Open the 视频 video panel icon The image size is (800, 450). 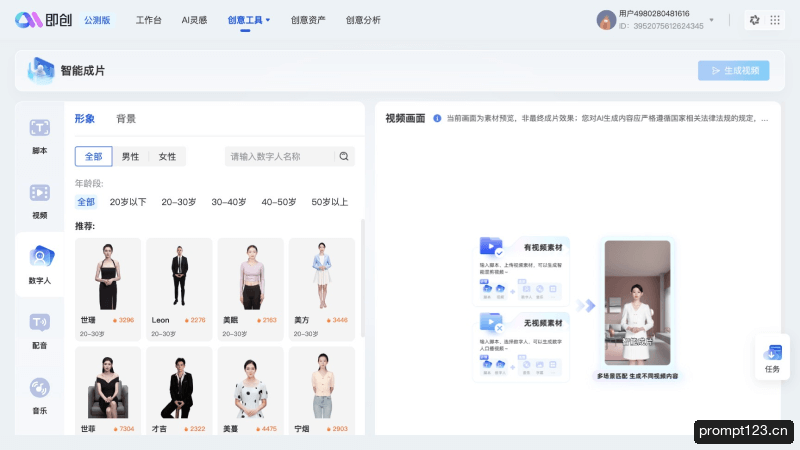tap(39, 192)
